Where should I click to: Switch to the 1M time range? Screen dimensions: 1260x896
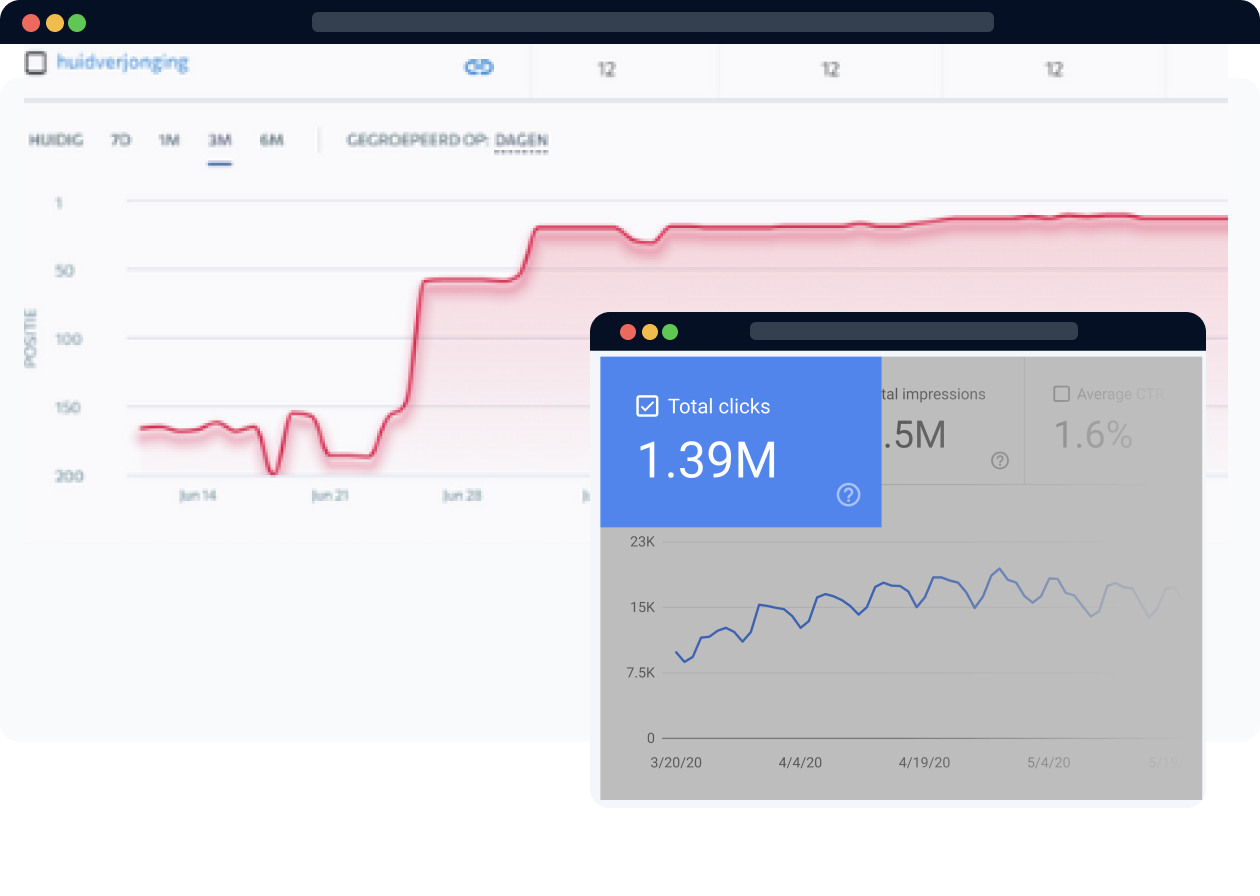169,140
